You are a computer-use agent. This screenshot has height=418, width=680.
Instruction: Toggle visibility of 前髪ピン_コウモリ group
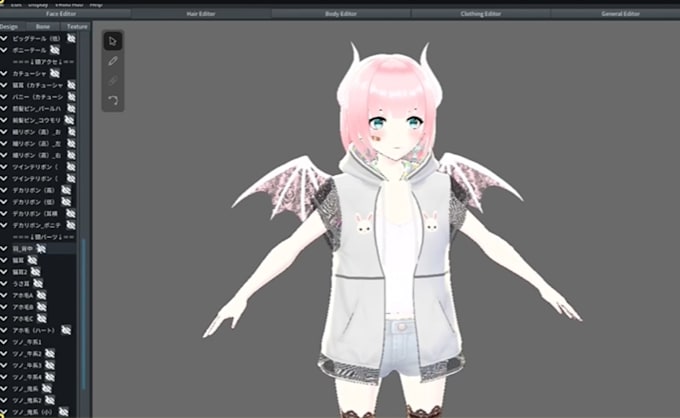69,120
